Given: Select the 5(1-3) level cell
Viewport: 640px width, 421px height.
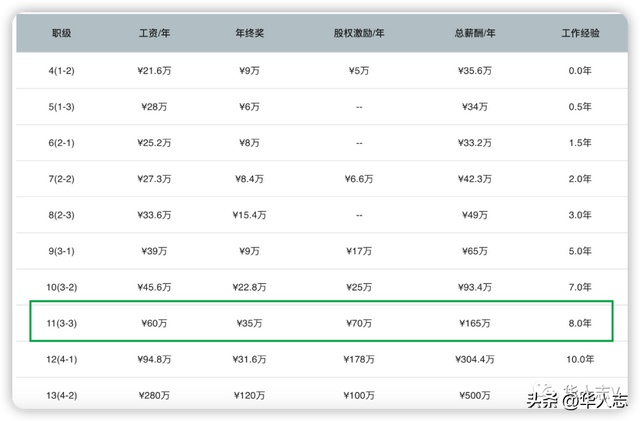Looking at the screenshot, I should (x=61, y=107).
